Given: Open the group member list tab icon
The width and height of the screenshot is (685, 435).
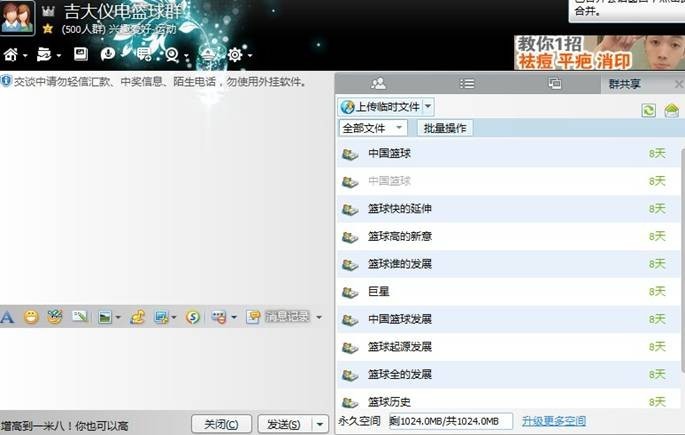Looking at the screenshot, I should (378, 84).
